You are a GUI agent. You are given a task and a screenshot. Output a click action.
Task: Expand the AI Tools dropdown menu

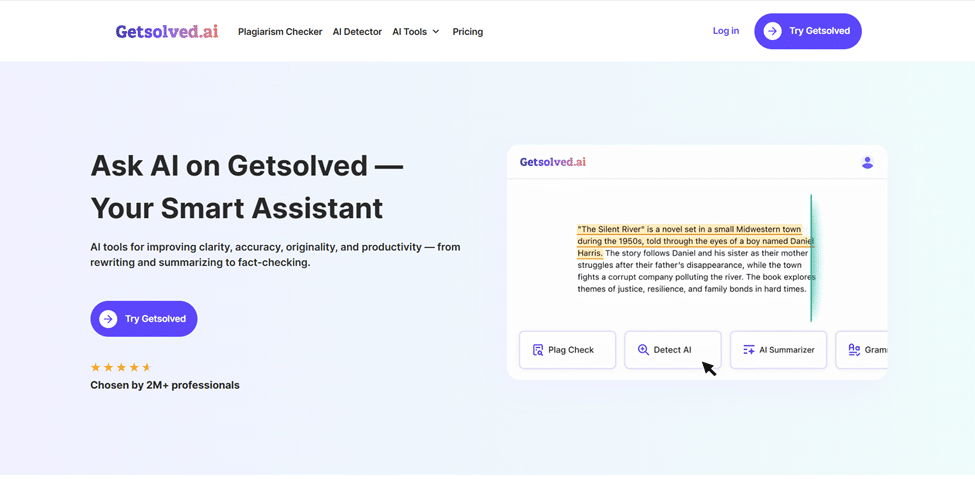click(415, 32)
